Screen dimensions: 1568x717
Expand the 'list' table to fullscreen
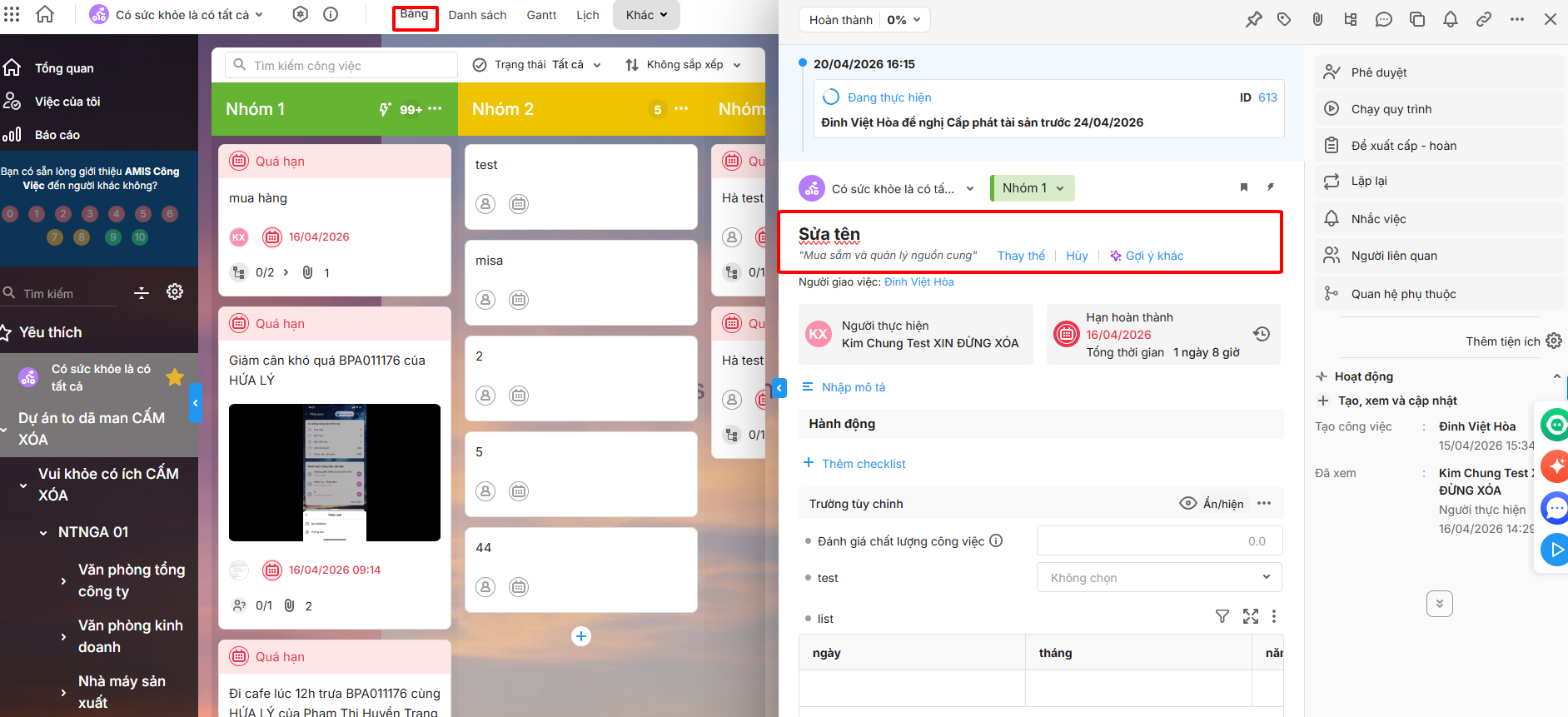[x=1251, y=616]
